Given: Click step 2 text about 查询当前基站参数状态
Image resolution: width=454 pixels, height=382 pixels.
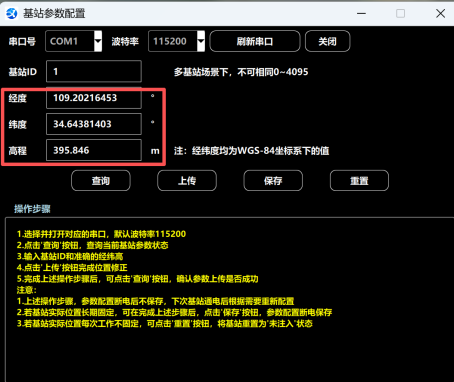Looking at the screenshot, I should [92, 245].
